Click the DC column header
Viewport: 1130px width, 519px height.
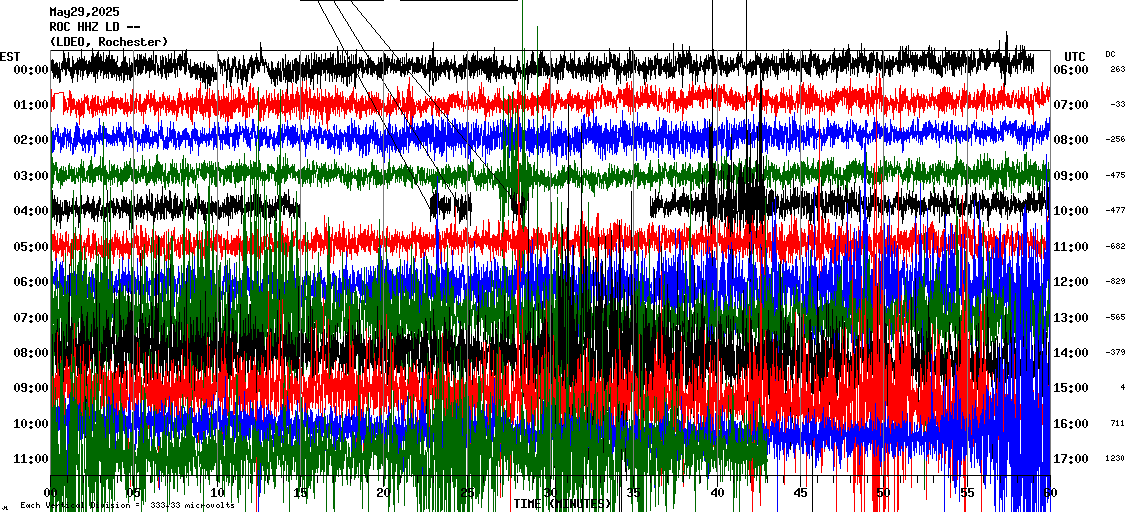click(1110, 54)
